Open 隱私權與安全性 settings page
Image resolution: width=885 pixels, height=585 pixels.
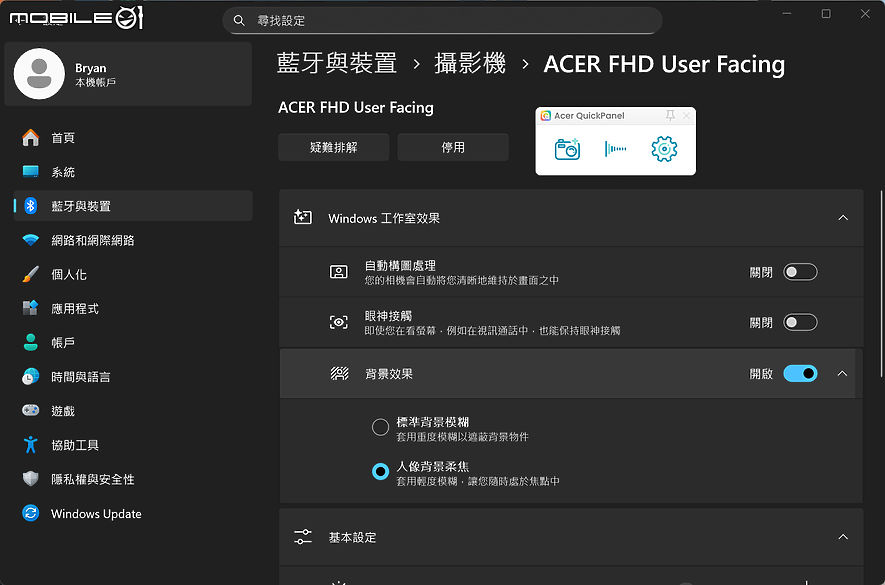pos(133,479)
